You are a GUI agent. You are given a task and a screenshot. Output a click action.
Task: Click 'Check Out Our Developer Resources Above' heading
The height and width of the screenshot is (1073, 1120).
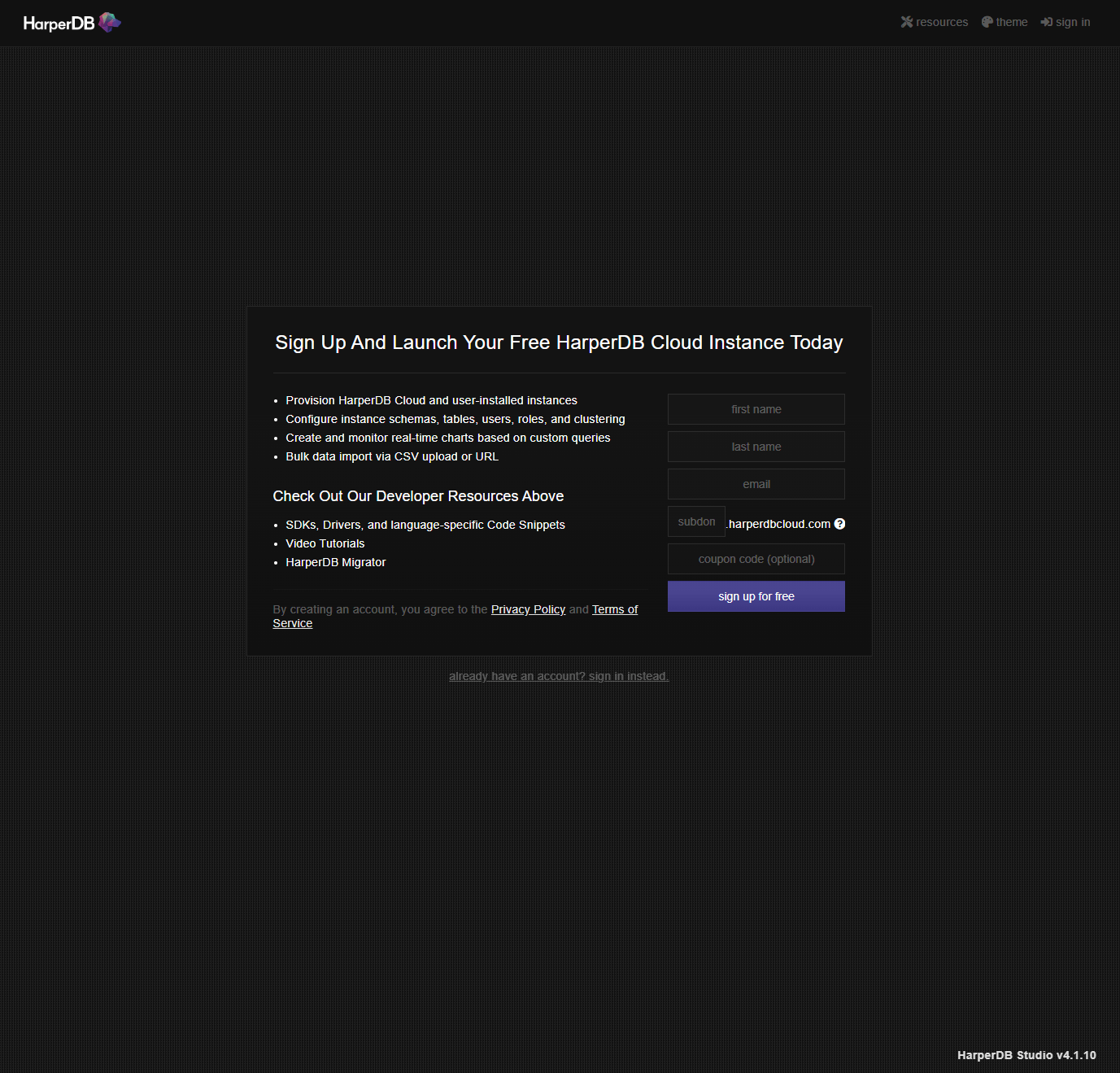[x=418, y=496]
